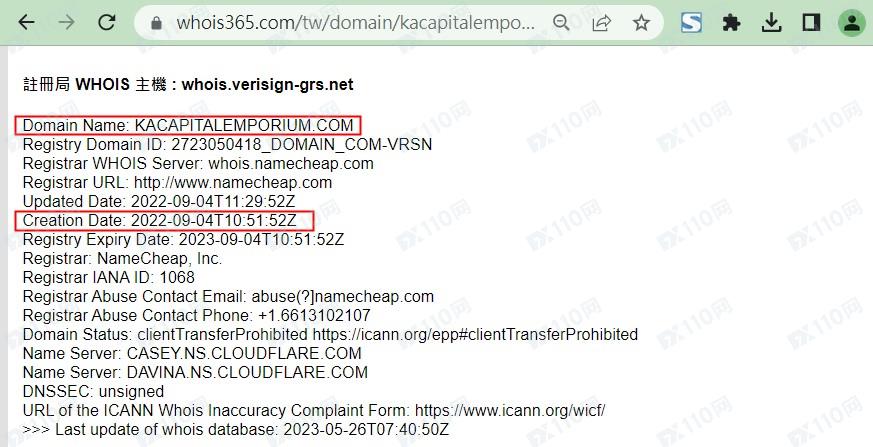Open the extensions puzzle piece menu
Viewport: 873px width, 447px height.
point(731,23)
